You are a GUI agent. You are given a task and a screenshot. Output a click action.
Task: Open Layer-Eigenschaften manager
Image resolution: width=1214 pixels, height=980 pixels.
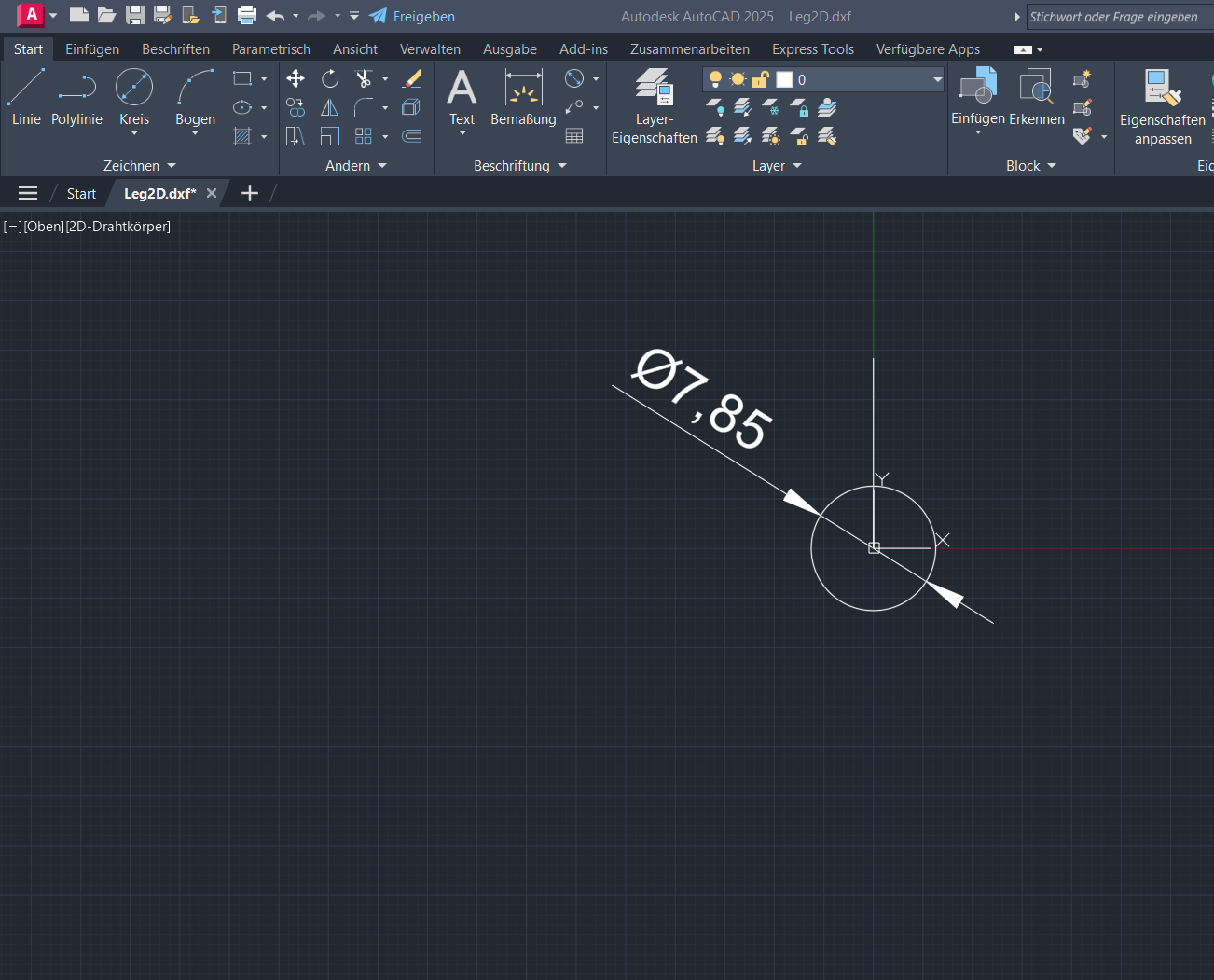click(655, 106)
